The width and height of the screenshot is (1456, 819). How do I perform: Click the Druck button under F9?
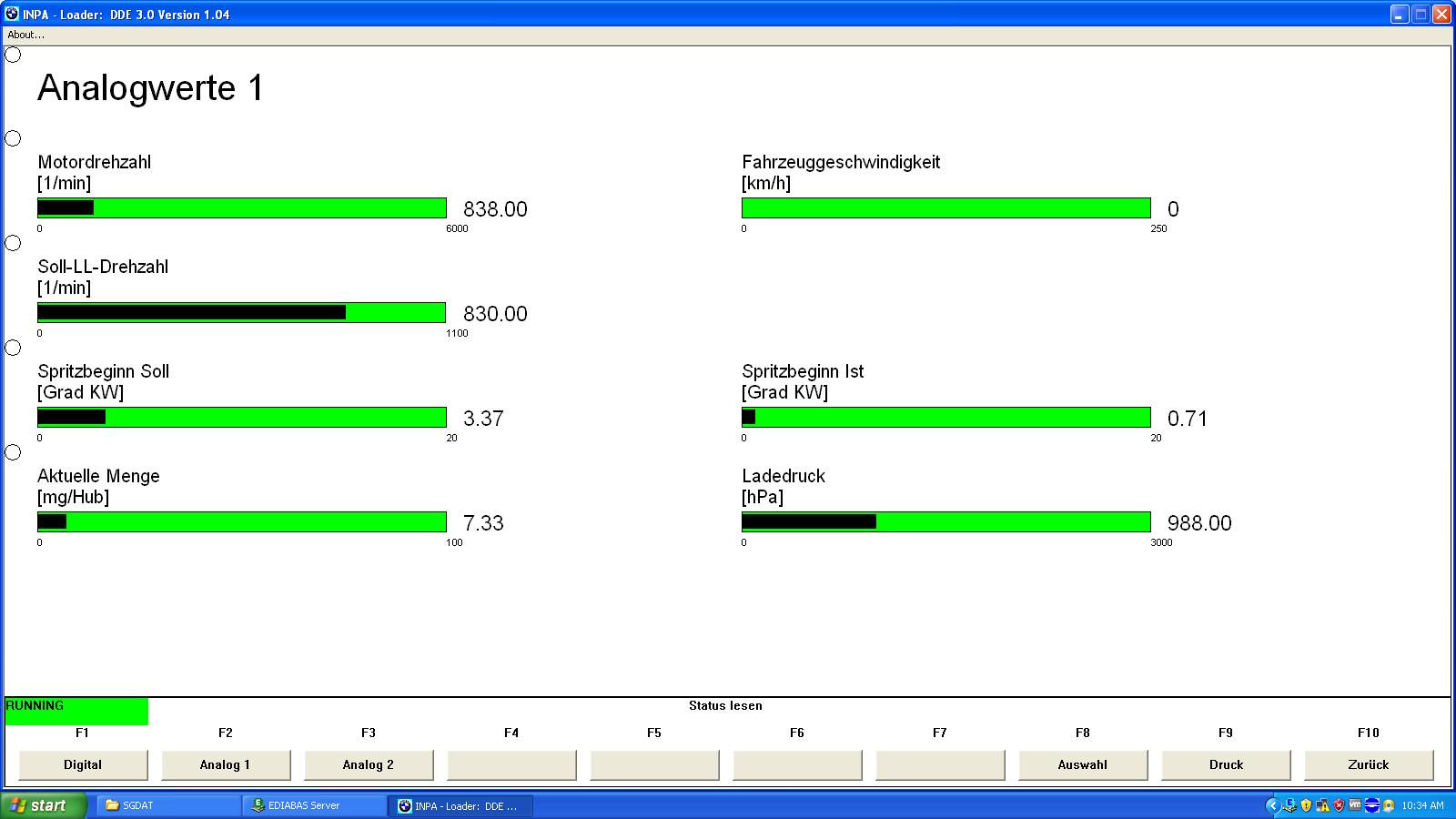(x=1225, y=764)
